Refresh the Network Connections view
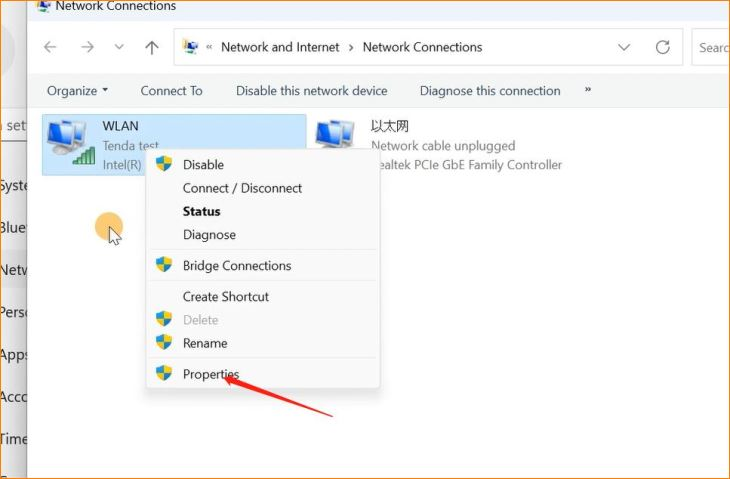The width and height of the screenshot is (730, 479). coord(662,47)
